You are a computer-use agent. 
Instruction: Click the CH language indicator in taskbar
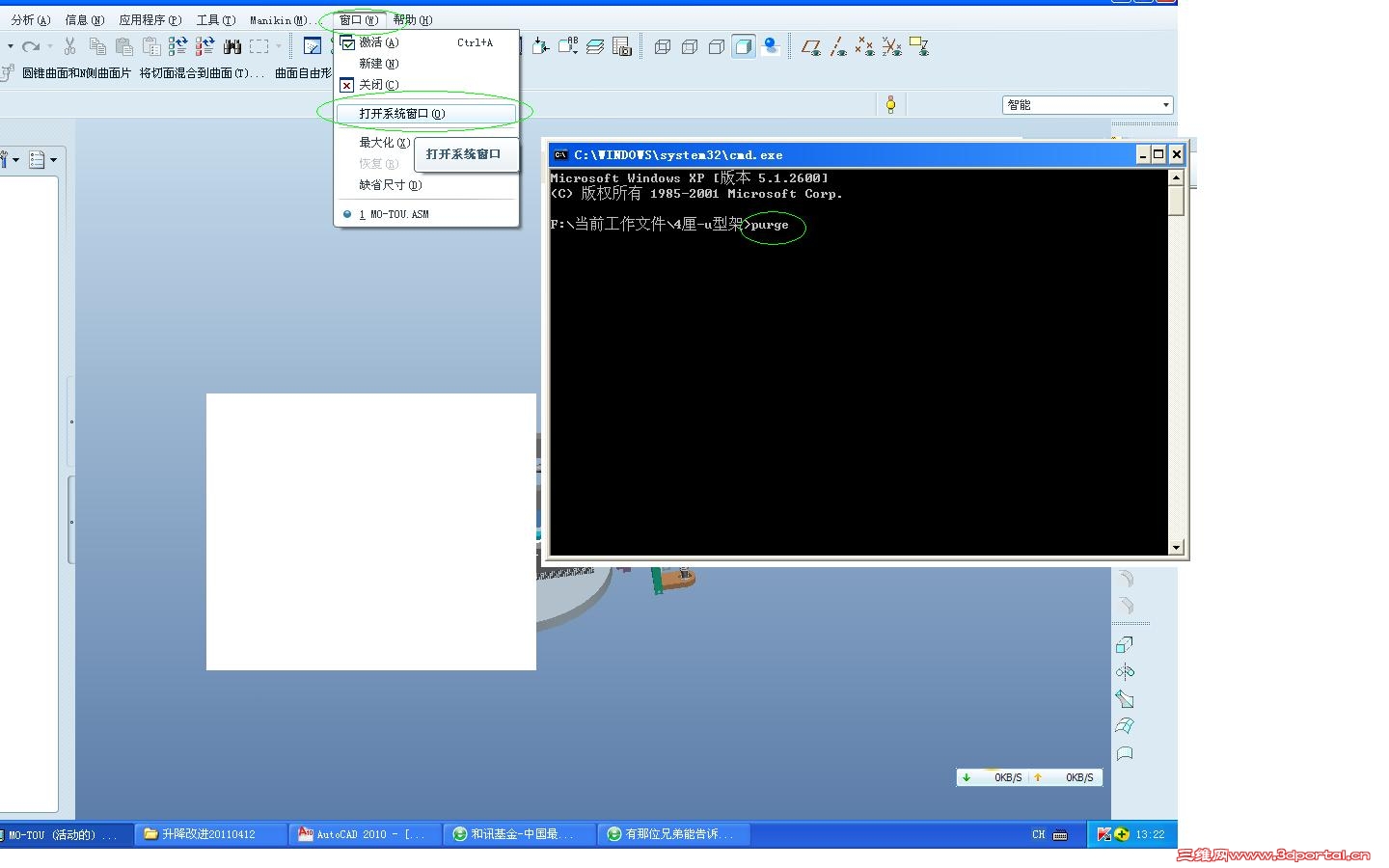point(1038,834)
